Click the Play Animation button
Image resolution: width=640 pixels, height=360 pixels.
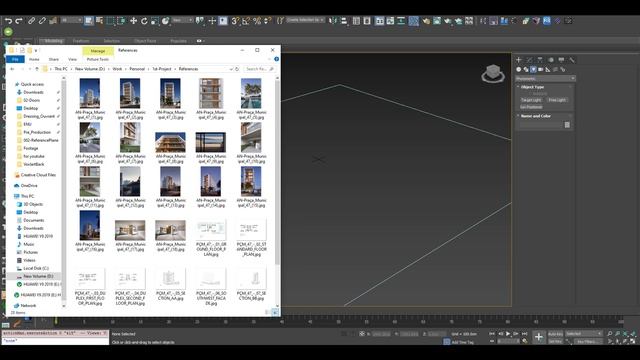click(508, 334)
